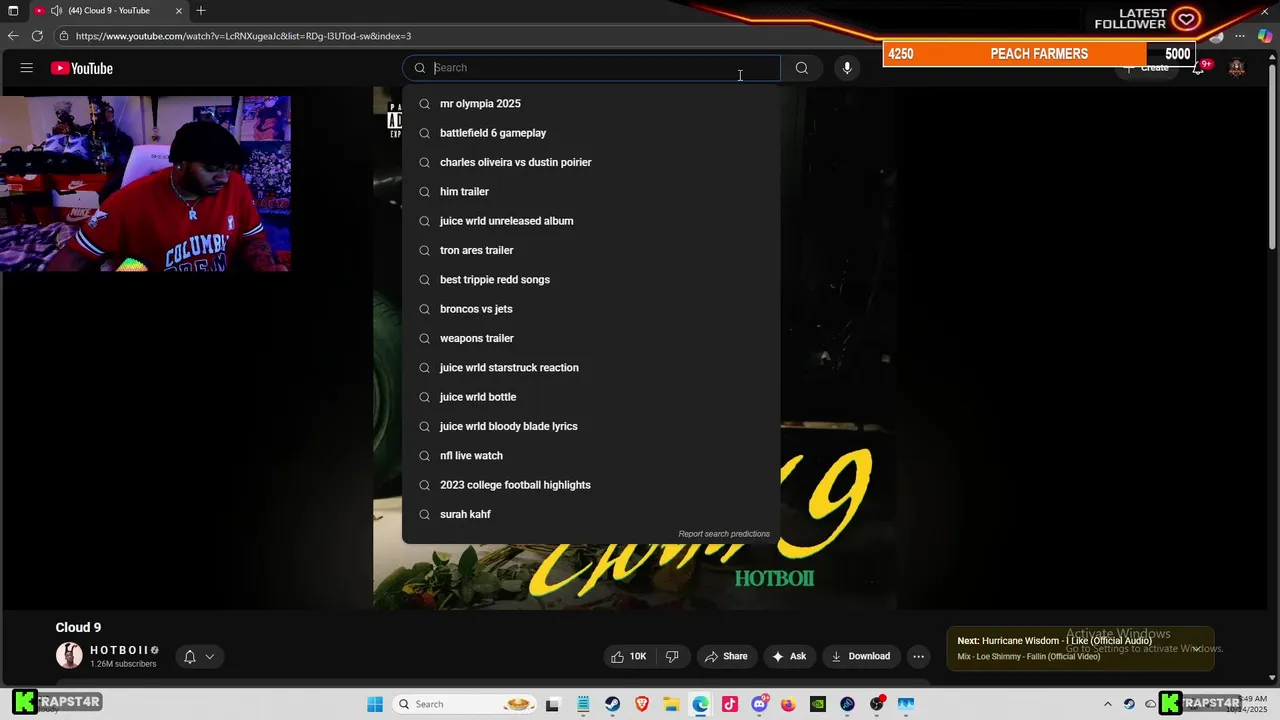Open NVIDIA app from taskbar
This screenshot has width=1280, height=720.
coord(818,704)
